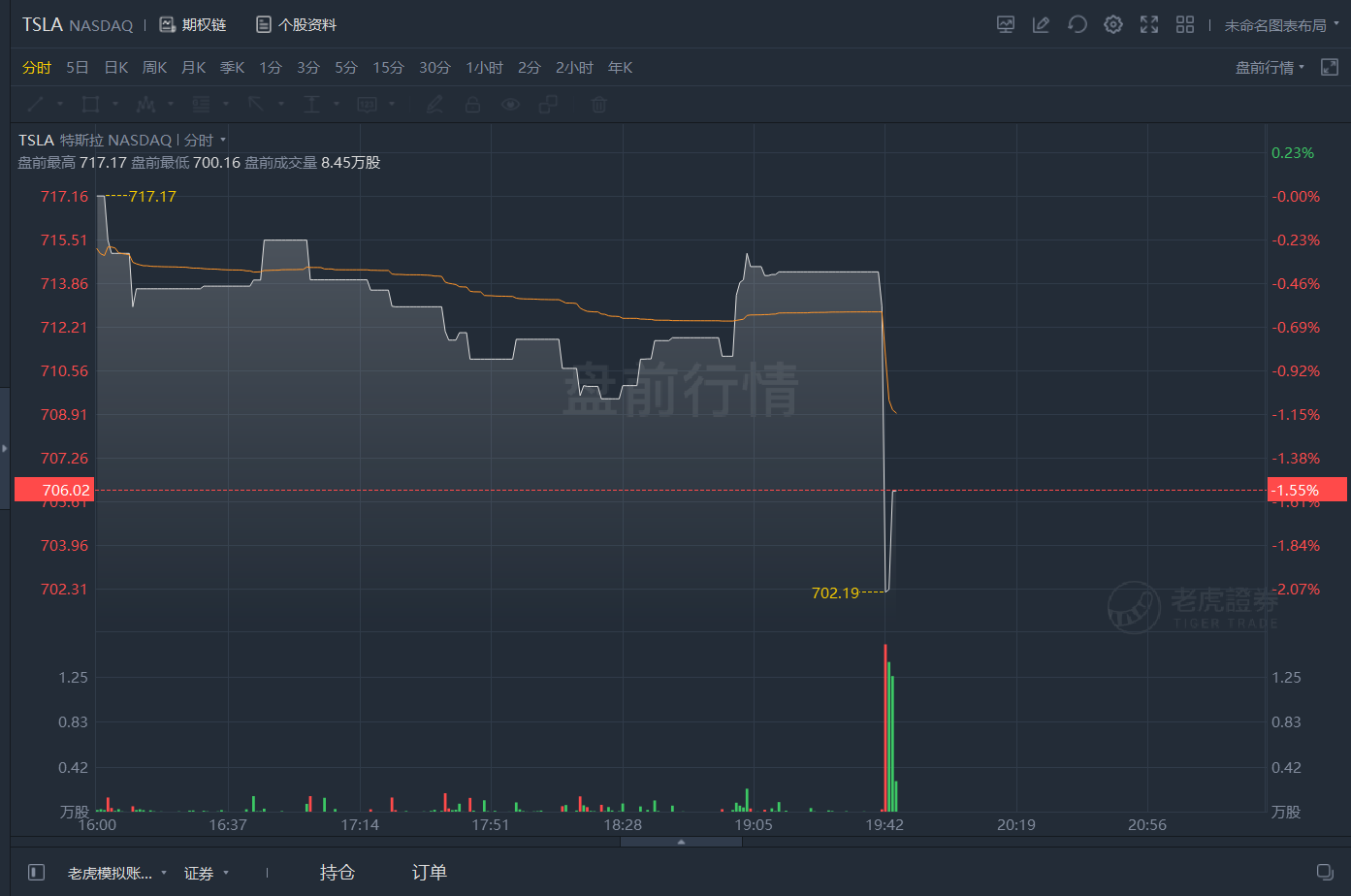
Task: Click the 702.19 low price marker
Action: pyautogui.click(x=835, y=592)
